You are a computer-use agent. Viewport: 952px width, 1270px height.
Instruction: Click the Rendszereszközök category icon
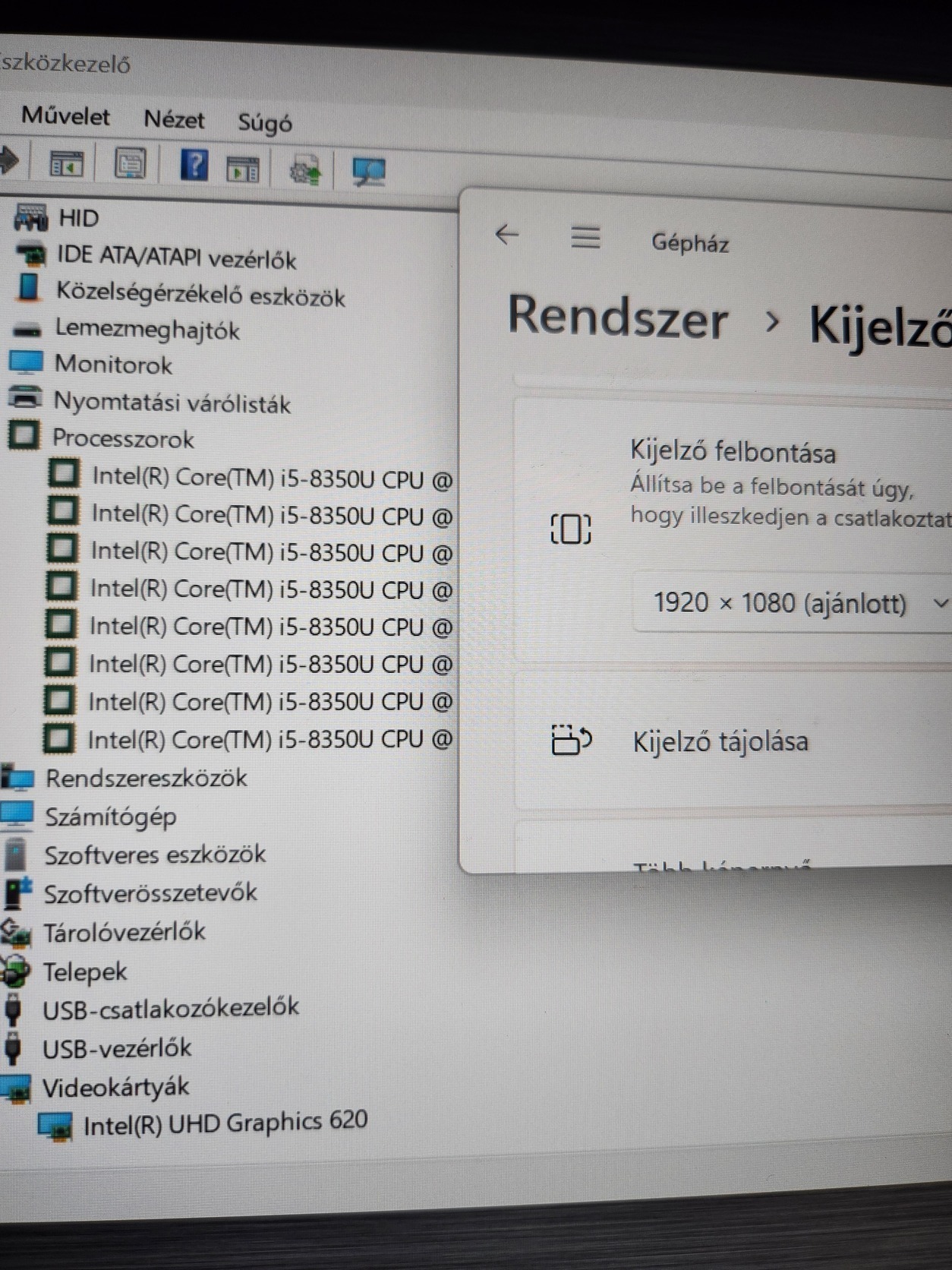[x=17, y=778]
